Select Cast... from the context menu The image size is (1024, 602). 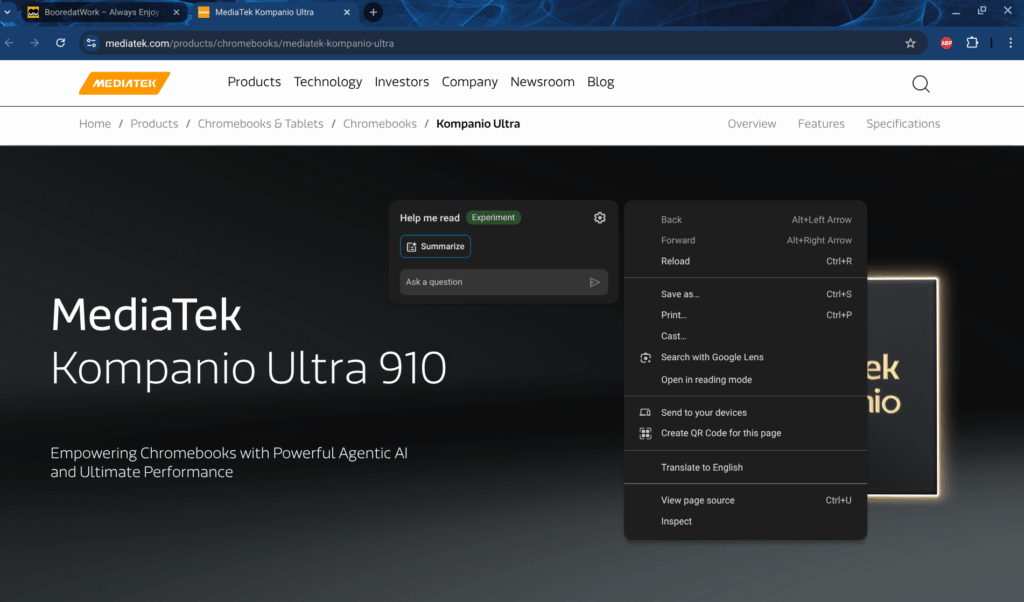pos(745,336)
